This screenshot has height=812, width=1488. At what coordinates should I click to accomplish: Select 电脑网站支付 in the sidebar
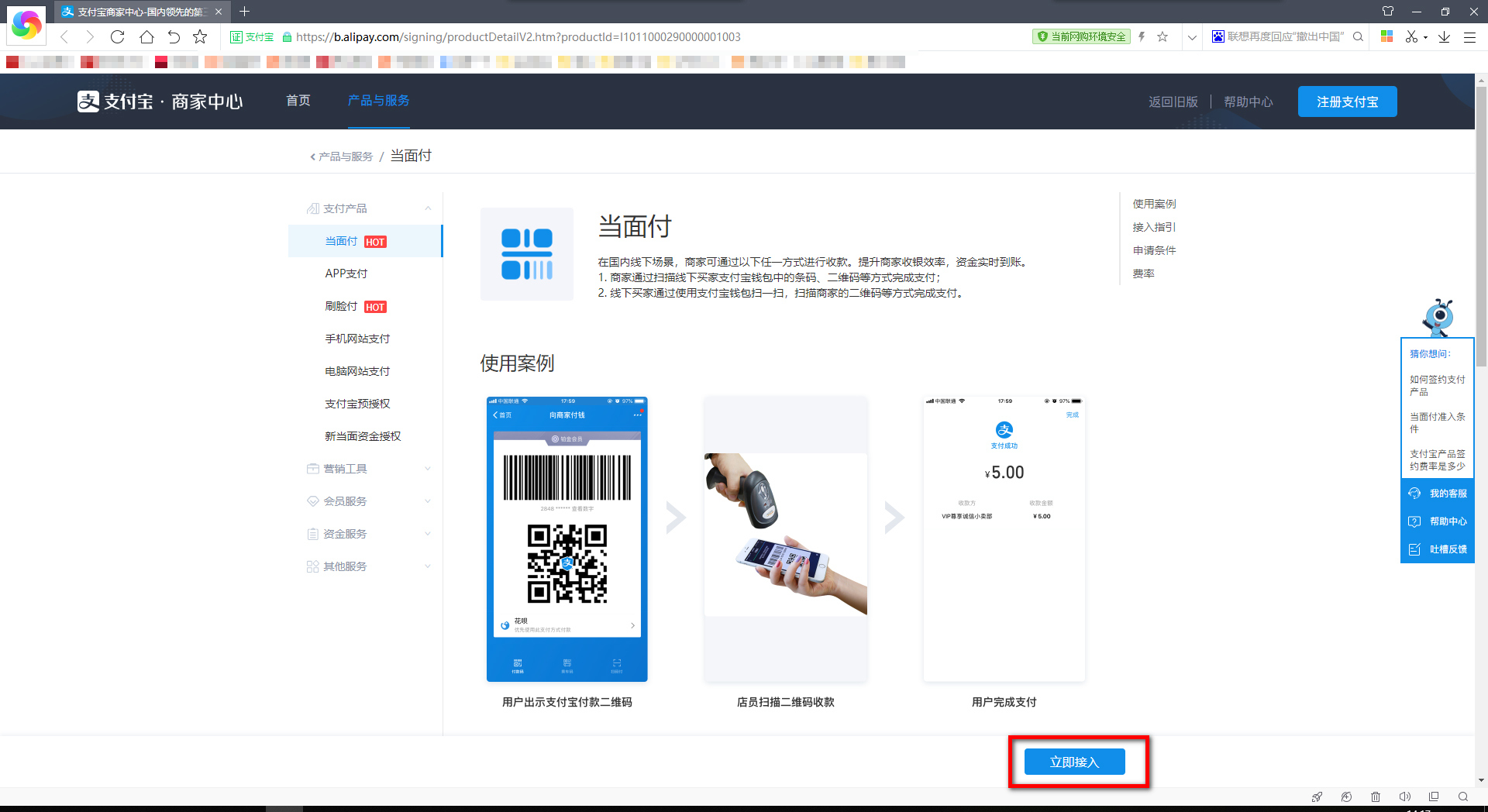357,371
